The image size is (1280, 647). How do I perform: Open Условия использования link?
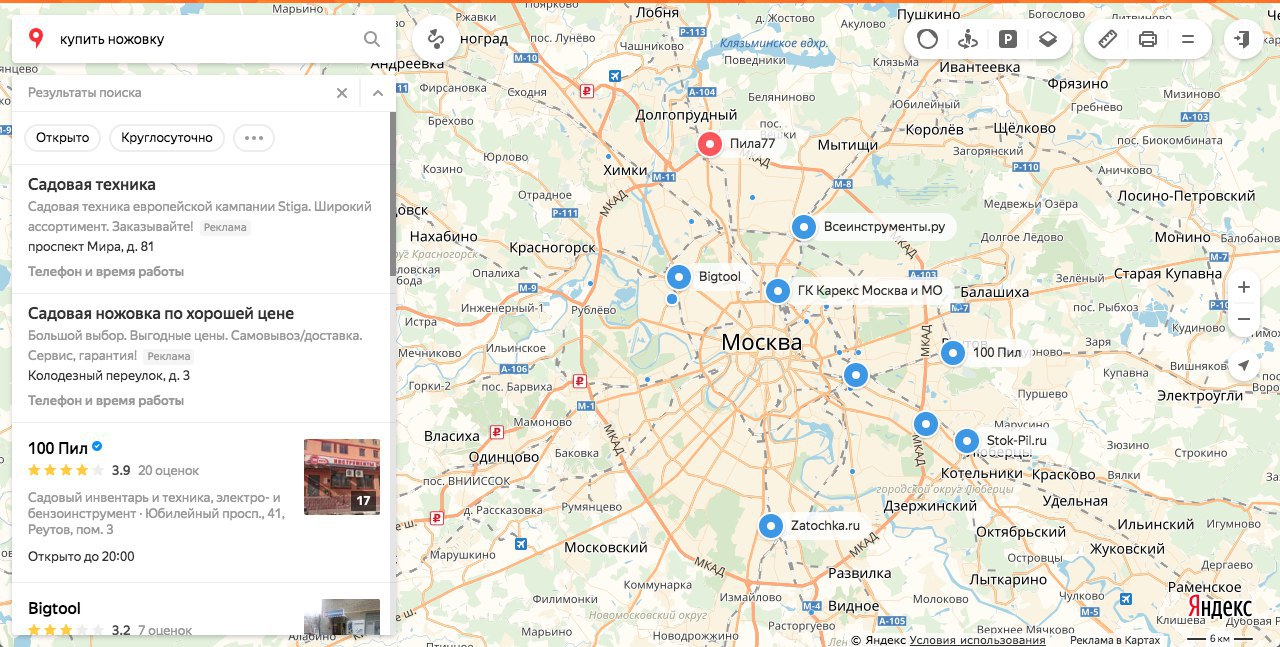(x=978, y=640)
